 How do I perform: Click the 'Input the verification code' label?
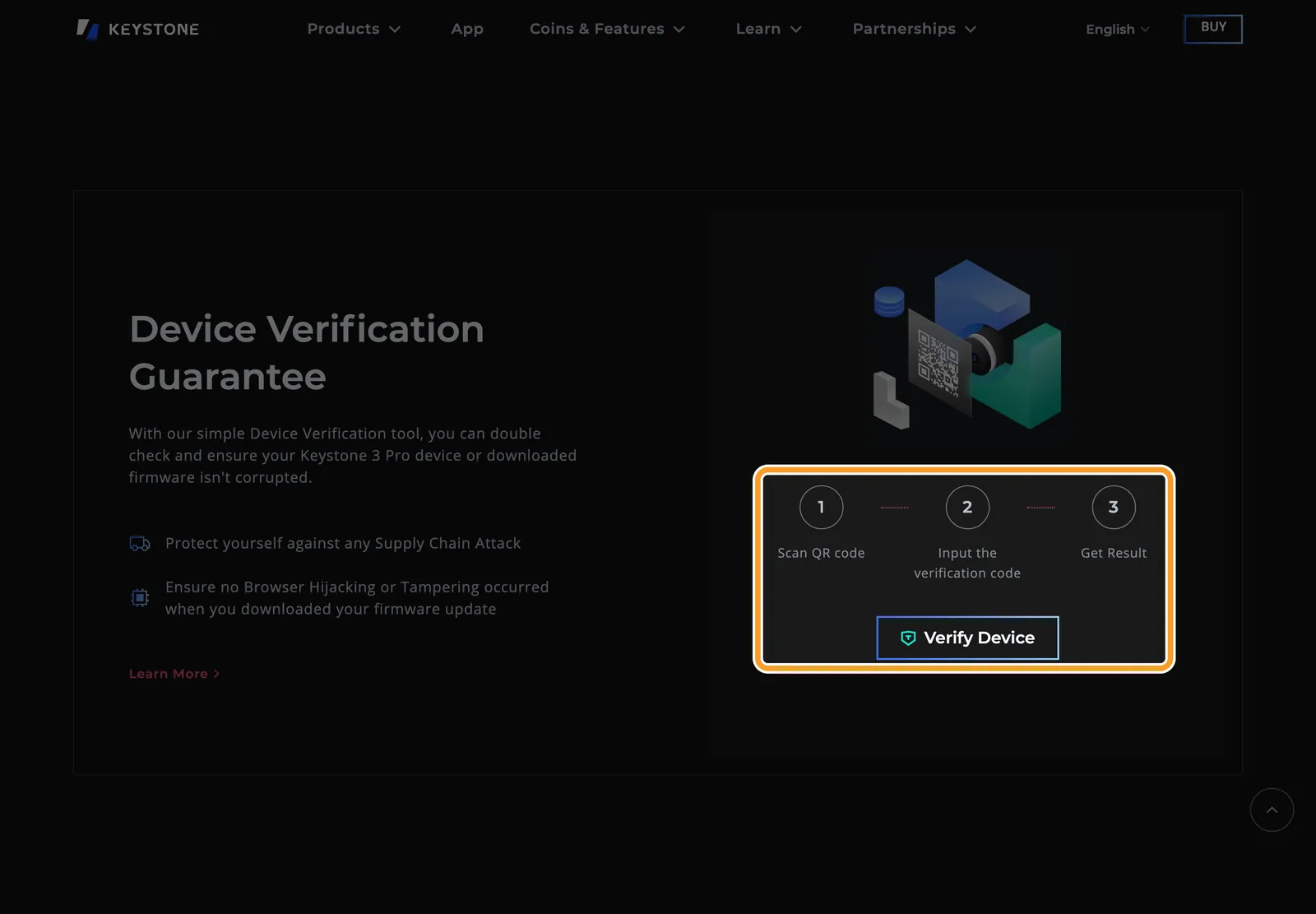[967, 563]
